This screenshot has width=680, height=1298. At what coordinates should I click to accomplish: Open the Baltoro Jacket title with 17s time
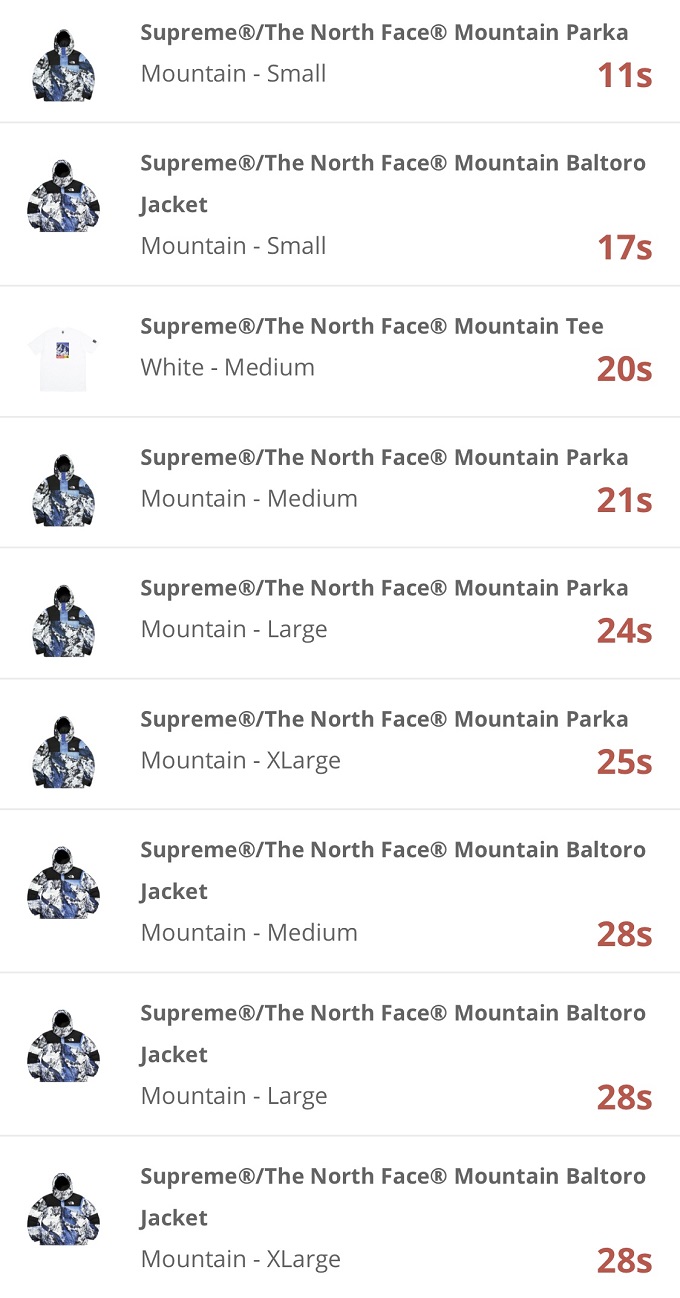pyautogui.click(x=393, y=183)
